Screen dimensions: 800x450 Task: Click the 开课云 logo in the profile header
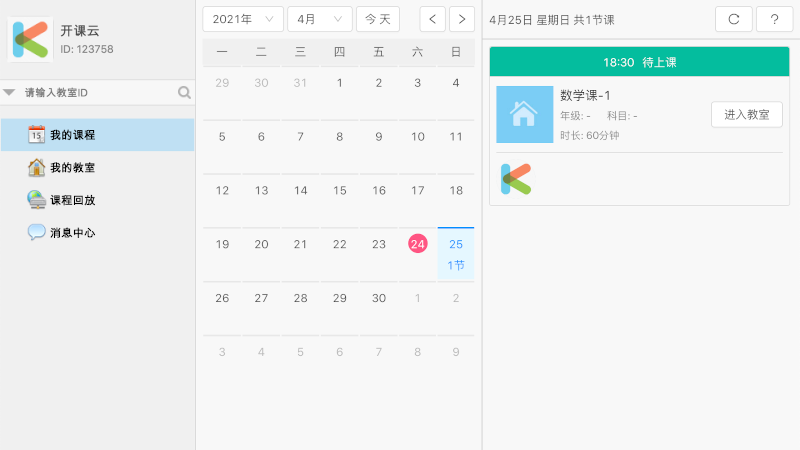[x=31, y=39]
